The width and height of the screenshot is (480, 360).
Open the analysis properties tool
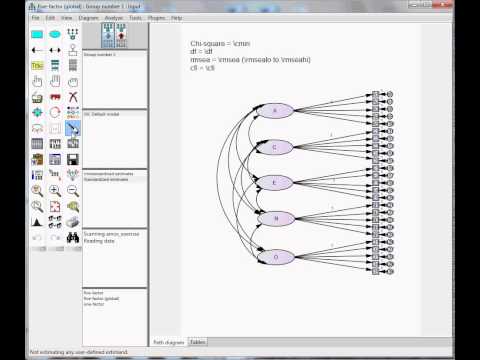coord(55,144)
